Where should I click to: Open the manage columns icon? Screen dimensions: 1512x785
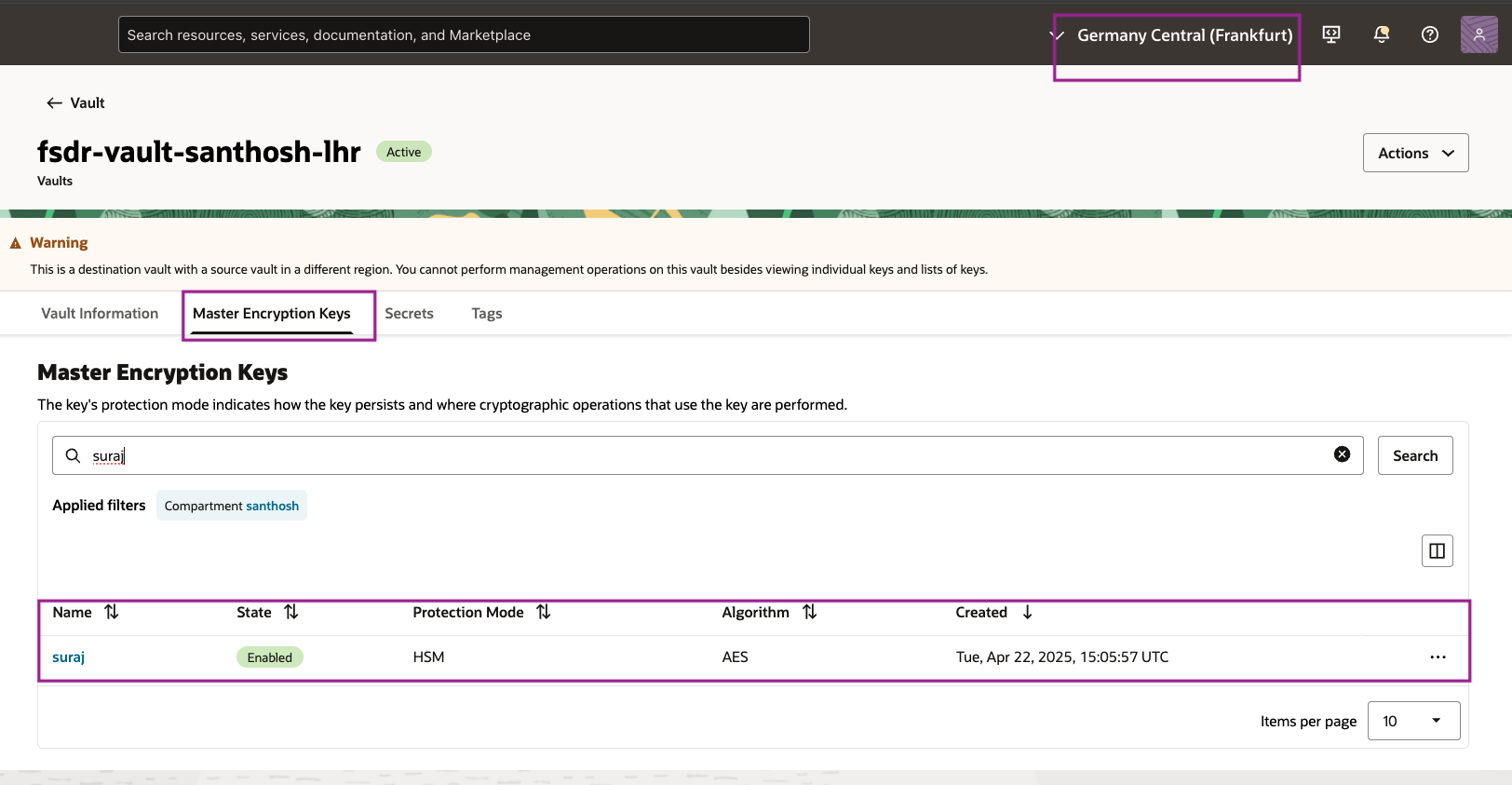pos(1438,550)
